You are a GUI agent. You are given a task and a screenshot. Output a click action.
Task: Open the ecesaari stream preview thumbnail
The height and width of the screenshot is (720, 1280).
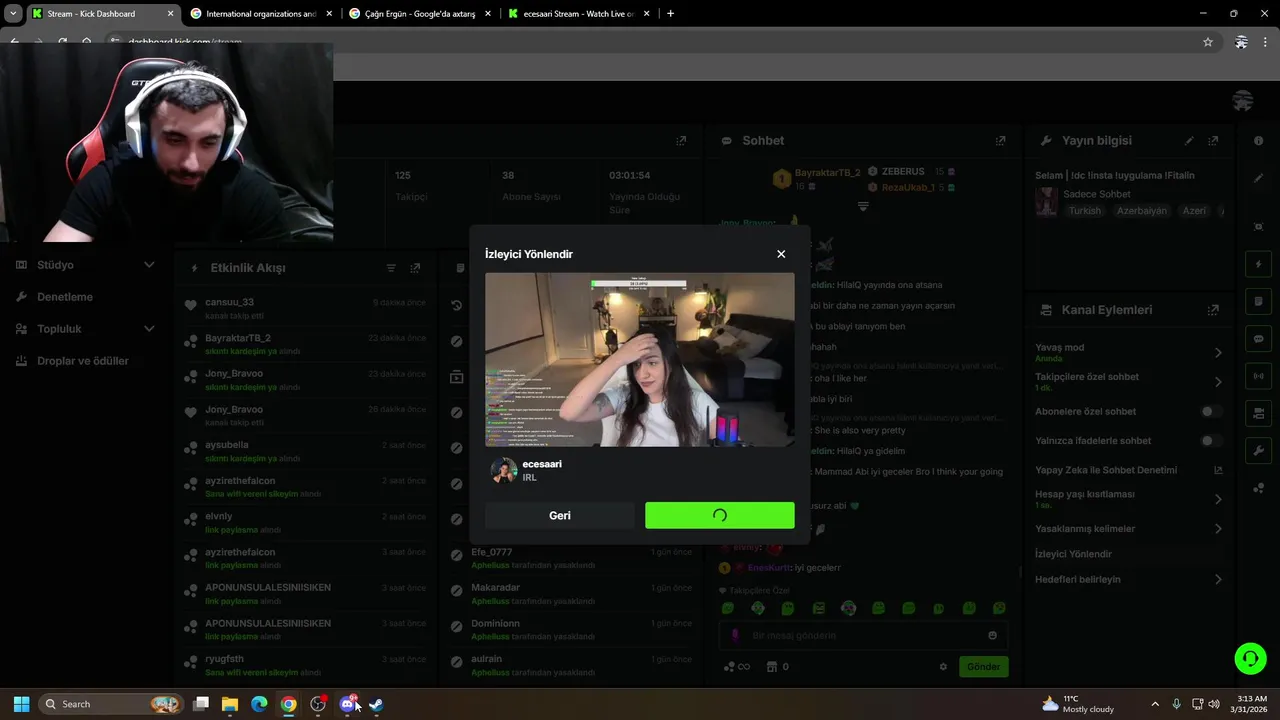pos(640,360)
